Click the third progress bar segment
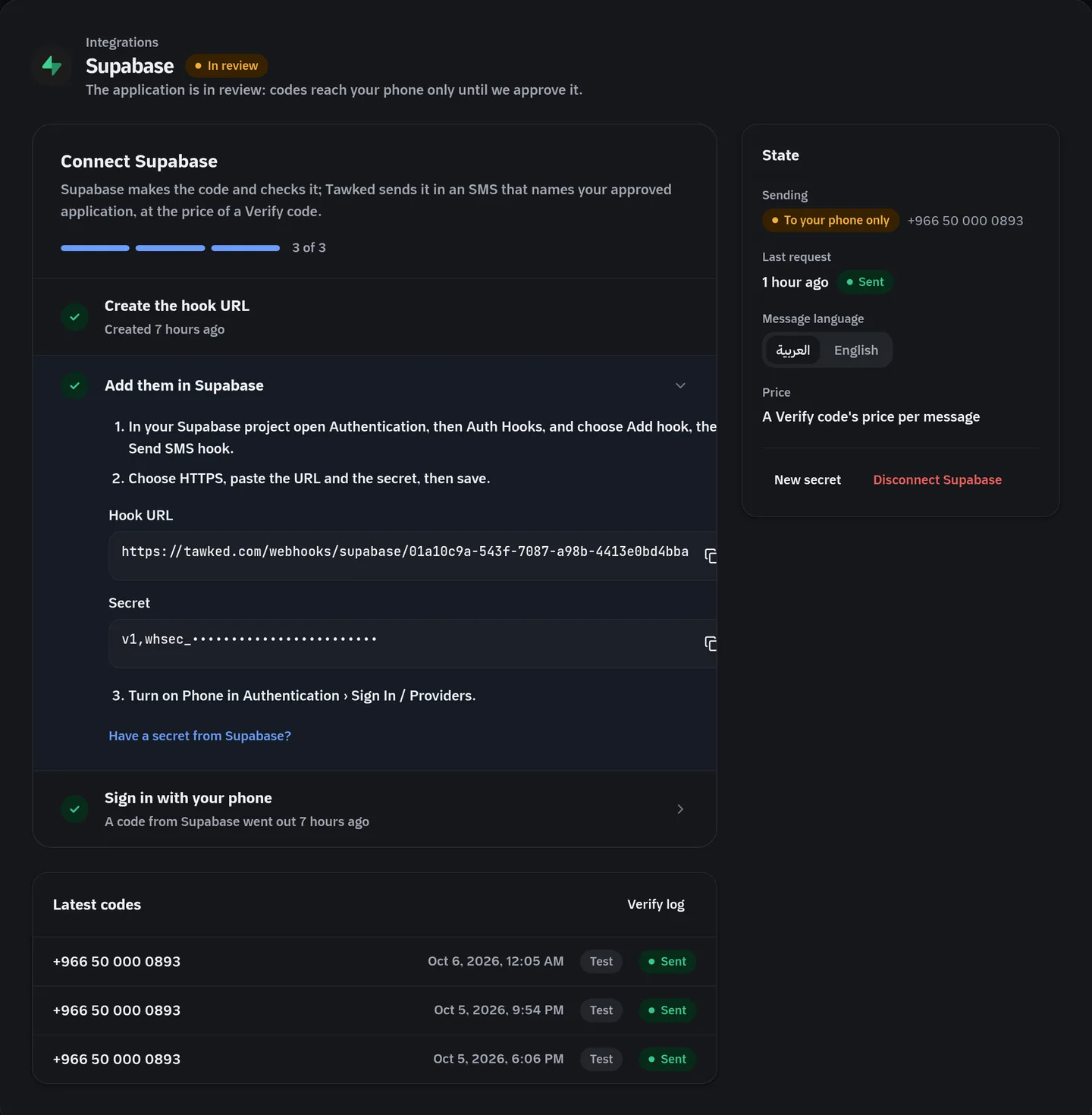 (246, 248)
